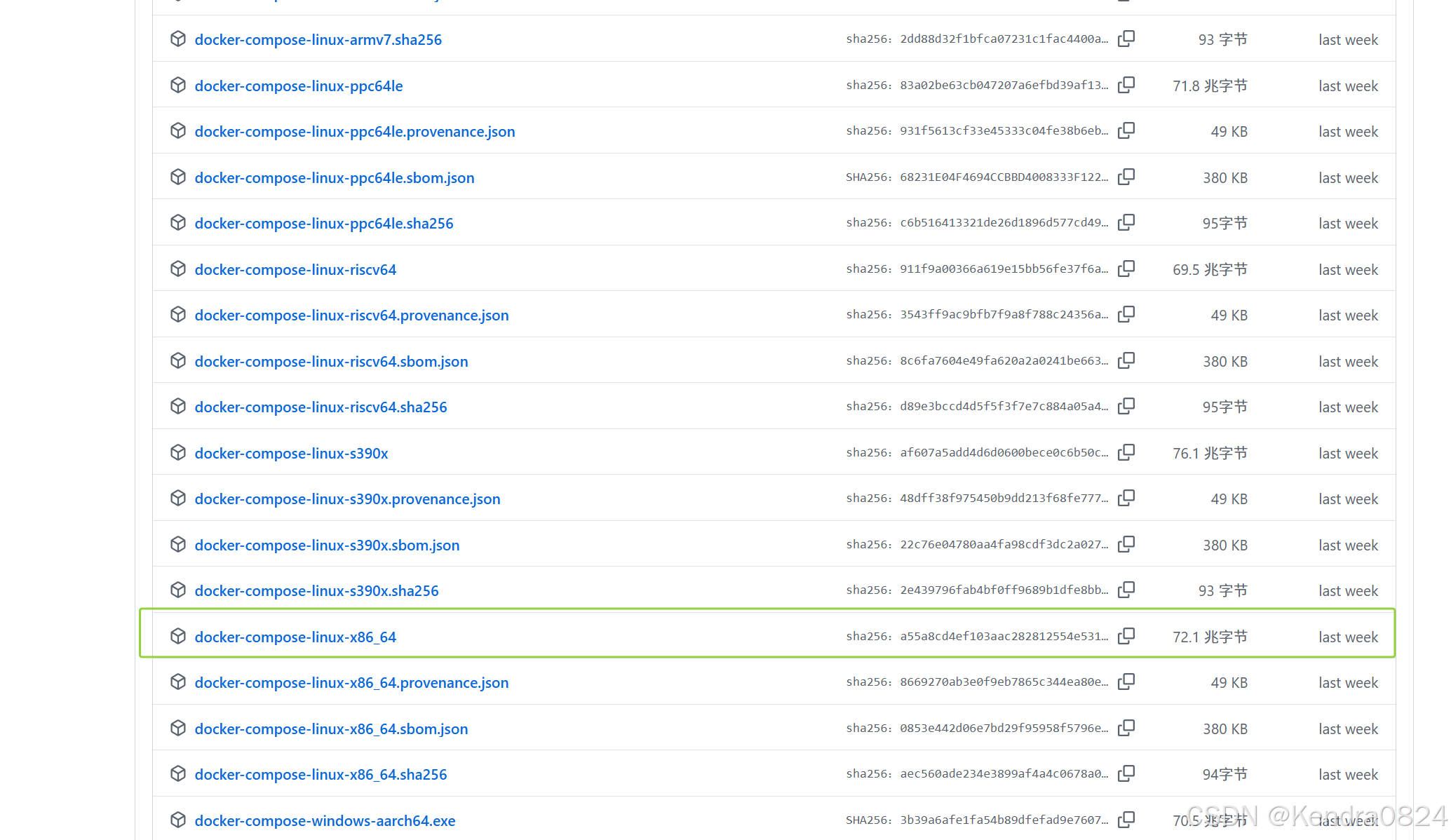Open docker-compose-linux-s390x.provenance.json file link

pyautogui.click(x=347, y=499)
